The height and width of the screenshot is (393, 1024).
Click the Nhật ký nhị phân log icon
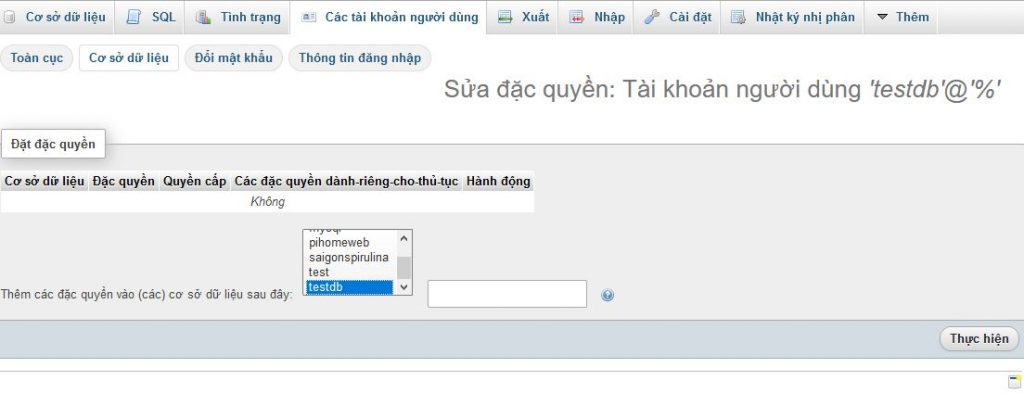coord(738,18)
